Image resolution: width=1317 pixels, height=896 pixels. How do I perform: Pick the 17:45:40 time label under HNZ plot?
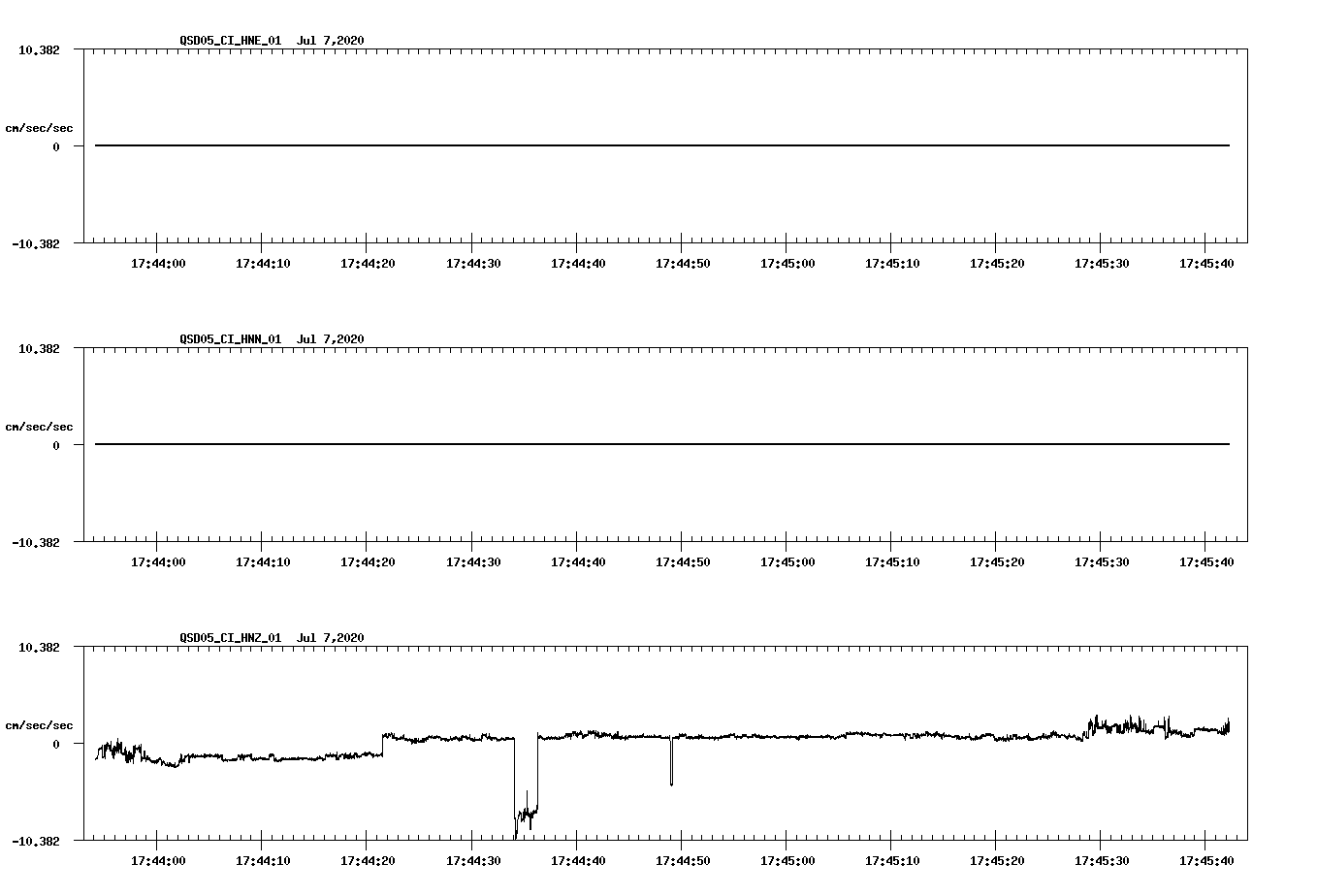(1206, 861)
